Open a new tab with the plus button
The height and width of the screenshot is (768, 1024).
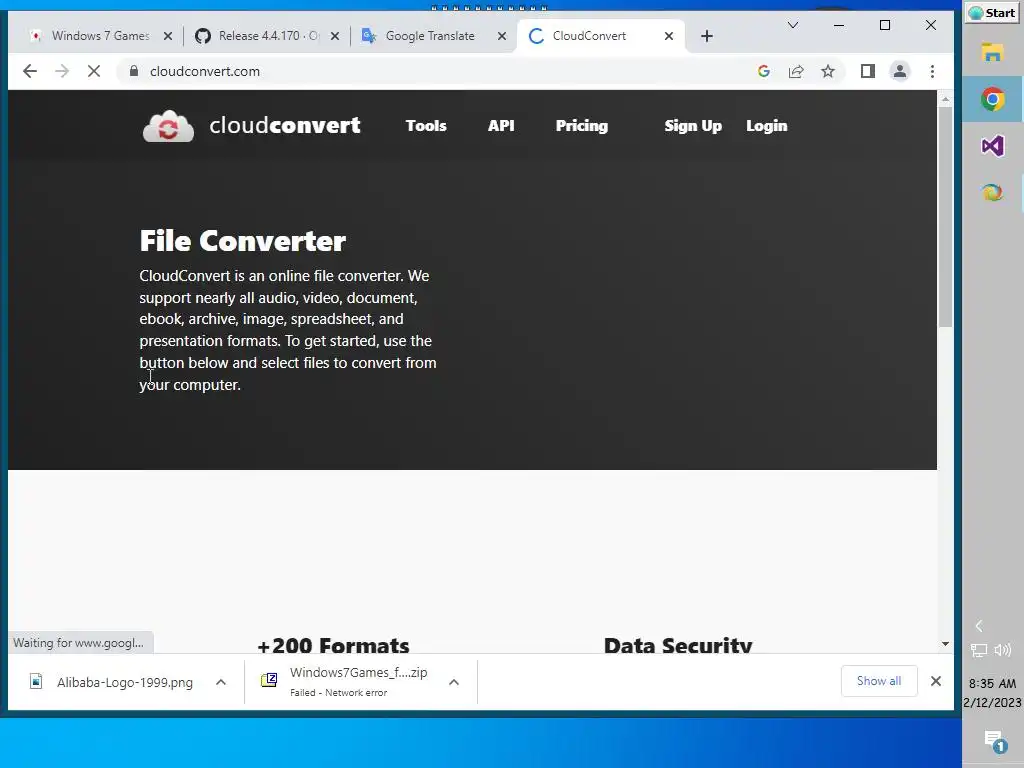[707, 36]
